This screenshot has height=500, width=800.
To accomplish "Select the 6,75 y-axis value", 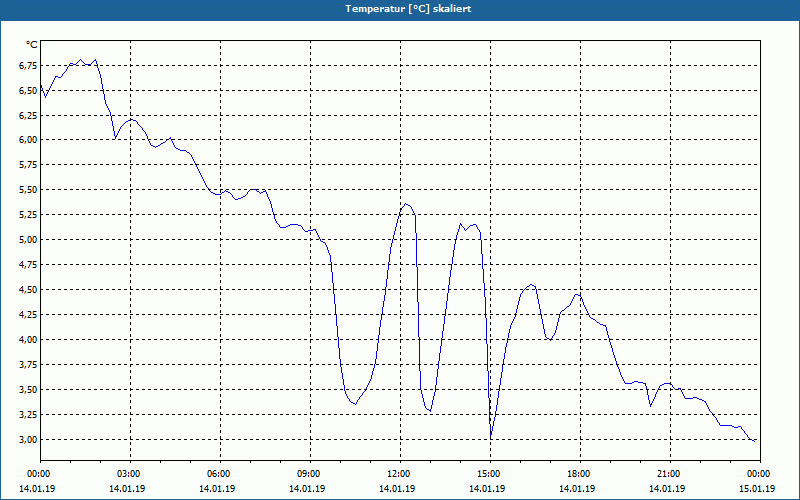I will [28, 65].
